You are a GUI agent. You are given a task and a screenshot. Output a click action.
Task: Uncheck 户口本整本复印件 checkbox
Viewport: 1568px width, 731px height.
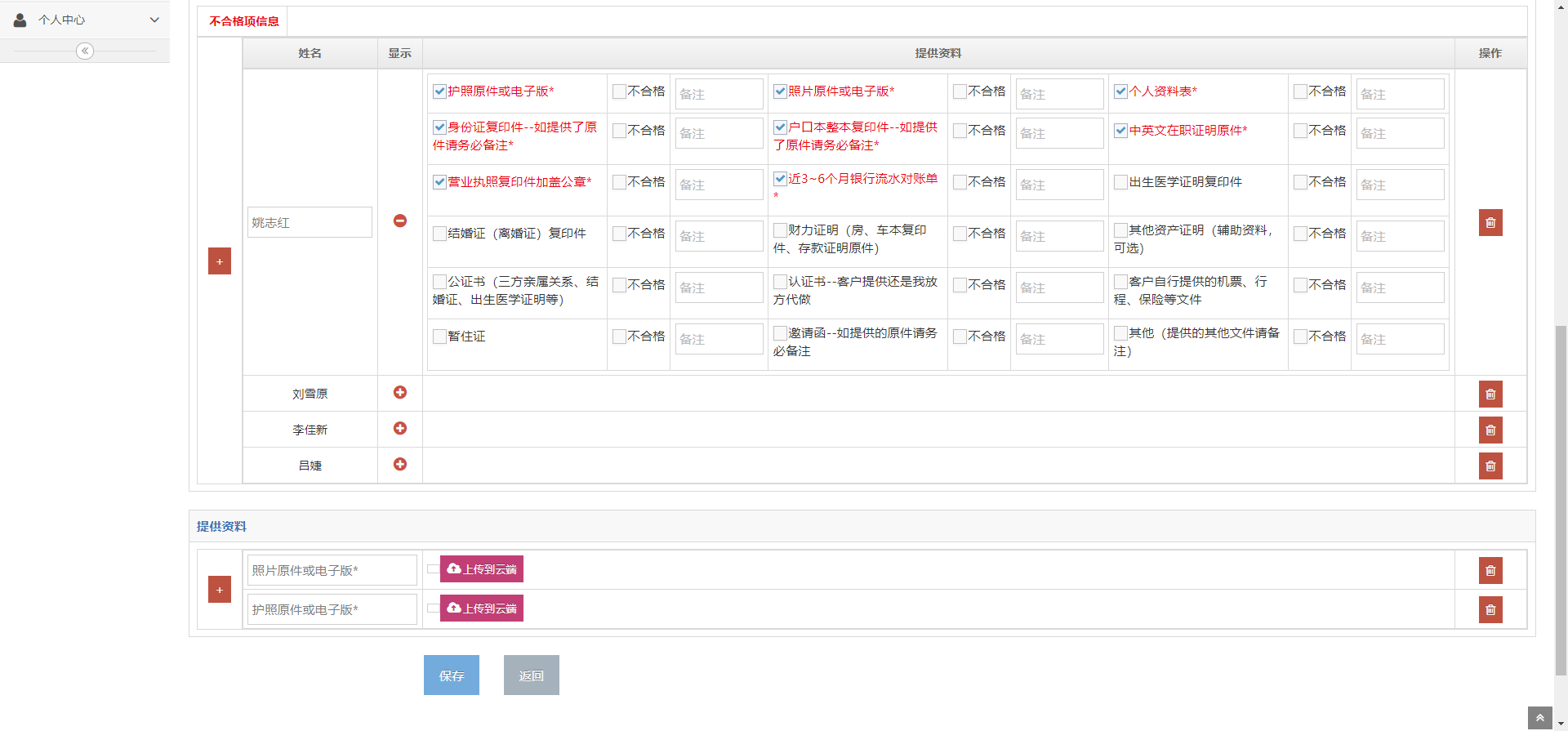pyautogui.click(x=780, y=127)
